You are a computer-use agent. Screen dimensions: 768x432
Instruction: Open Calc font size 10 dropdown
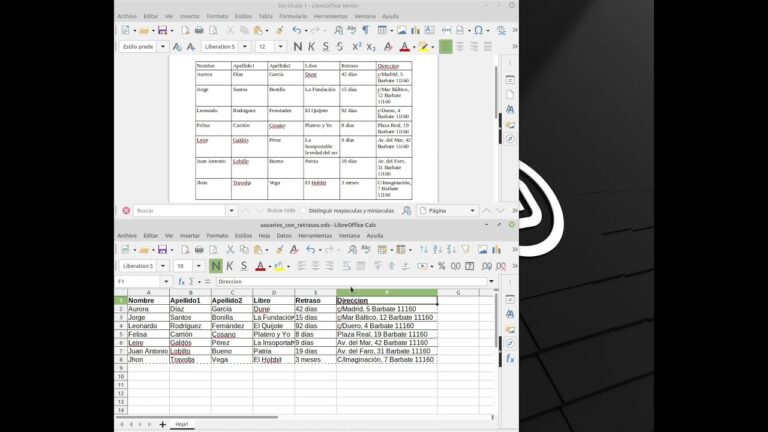click(198, 266)
